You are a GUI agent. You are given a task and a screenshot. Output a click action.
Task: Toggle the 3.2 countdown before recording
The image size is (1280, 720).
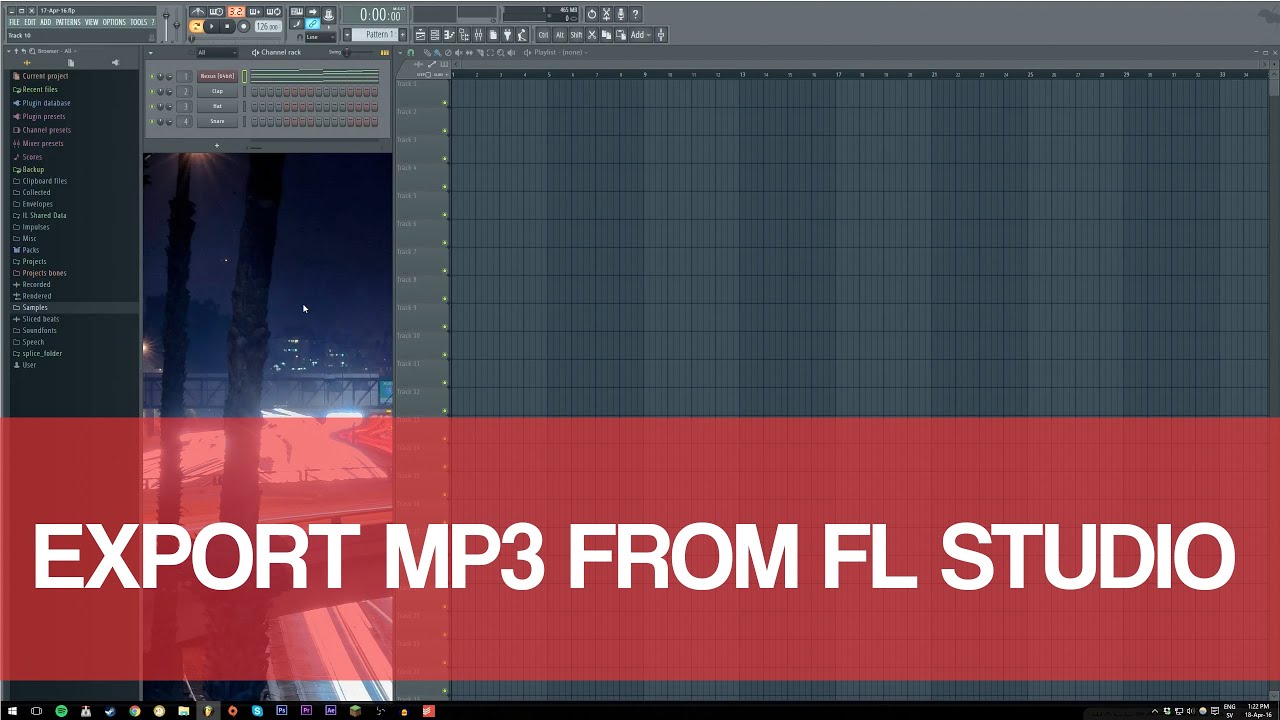coord(236,12)
